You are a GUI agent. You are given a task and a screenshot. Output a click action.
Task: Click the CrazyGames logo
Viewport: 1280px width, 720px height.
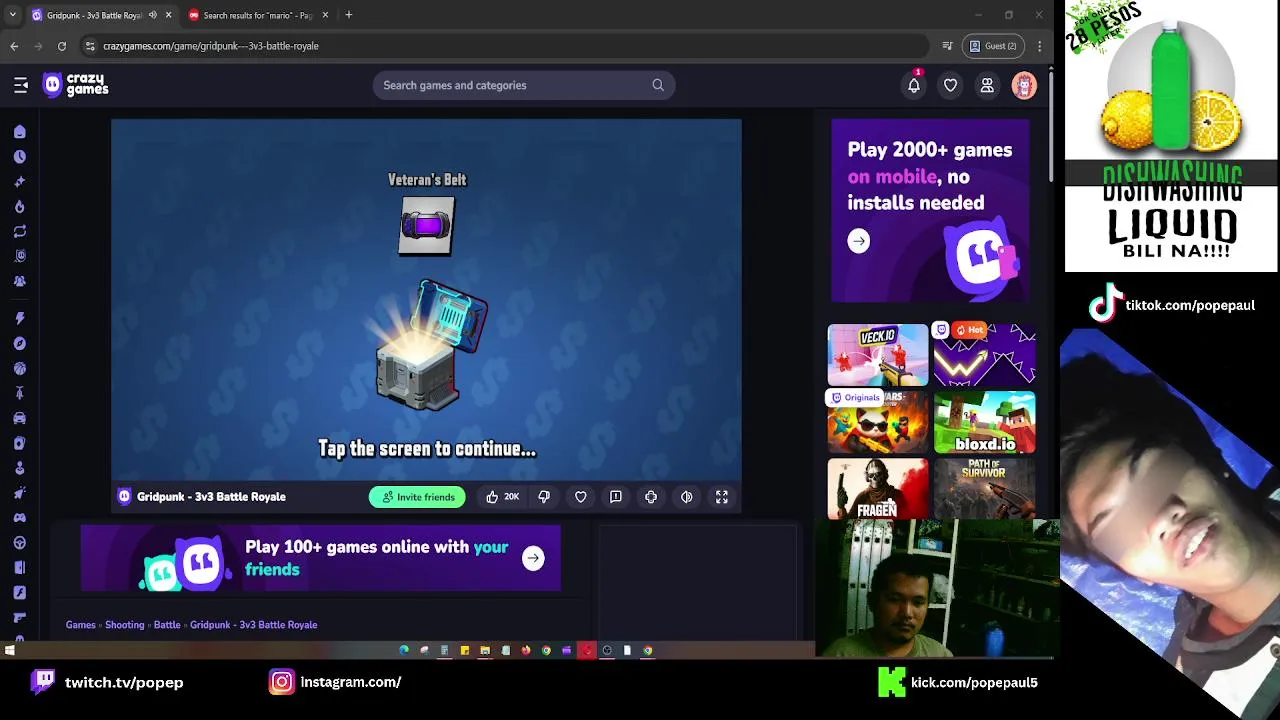pyautogui.click(x=76, y=85)
